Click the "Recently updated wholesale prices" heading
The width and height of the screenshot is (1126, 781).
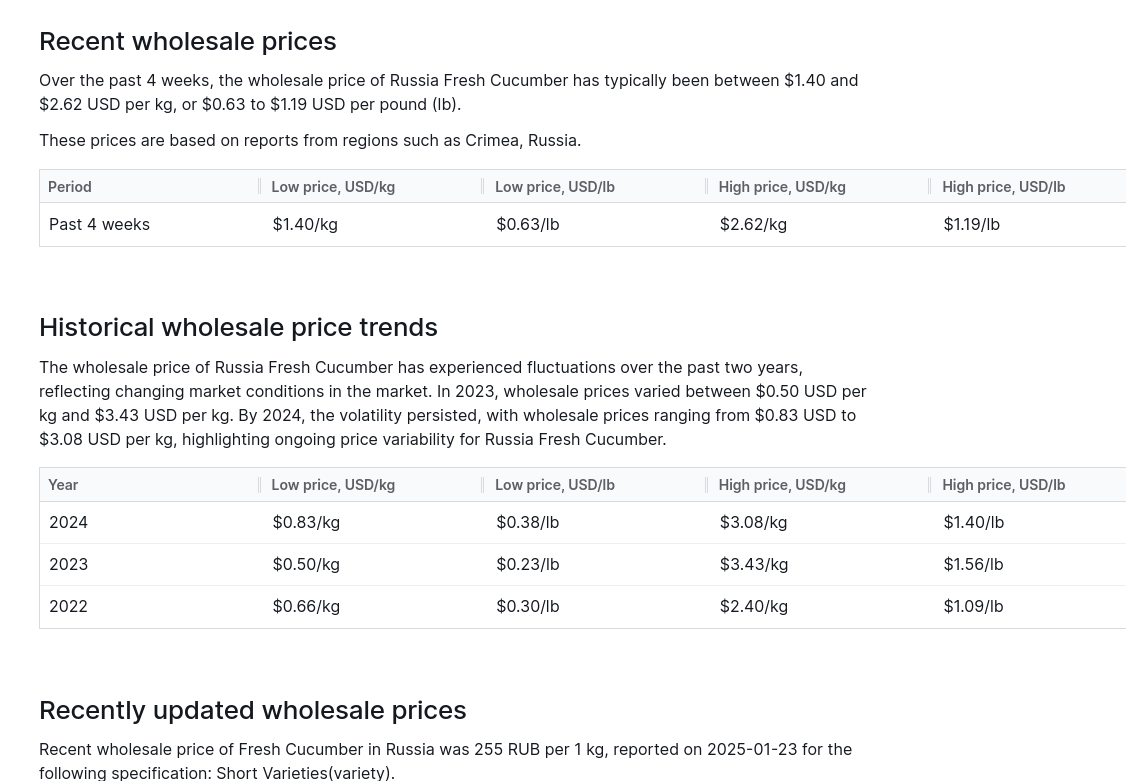252,710
